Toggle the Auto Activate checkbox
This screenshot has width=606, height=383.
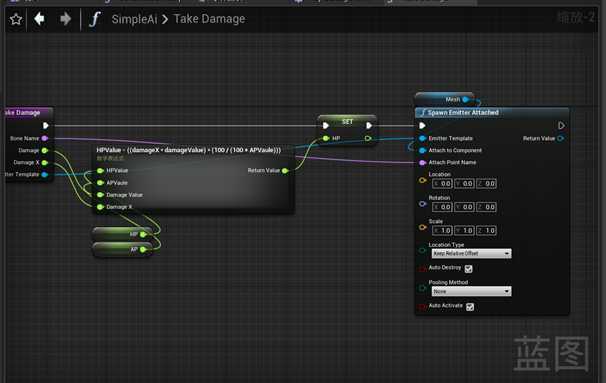coord(470,307)
